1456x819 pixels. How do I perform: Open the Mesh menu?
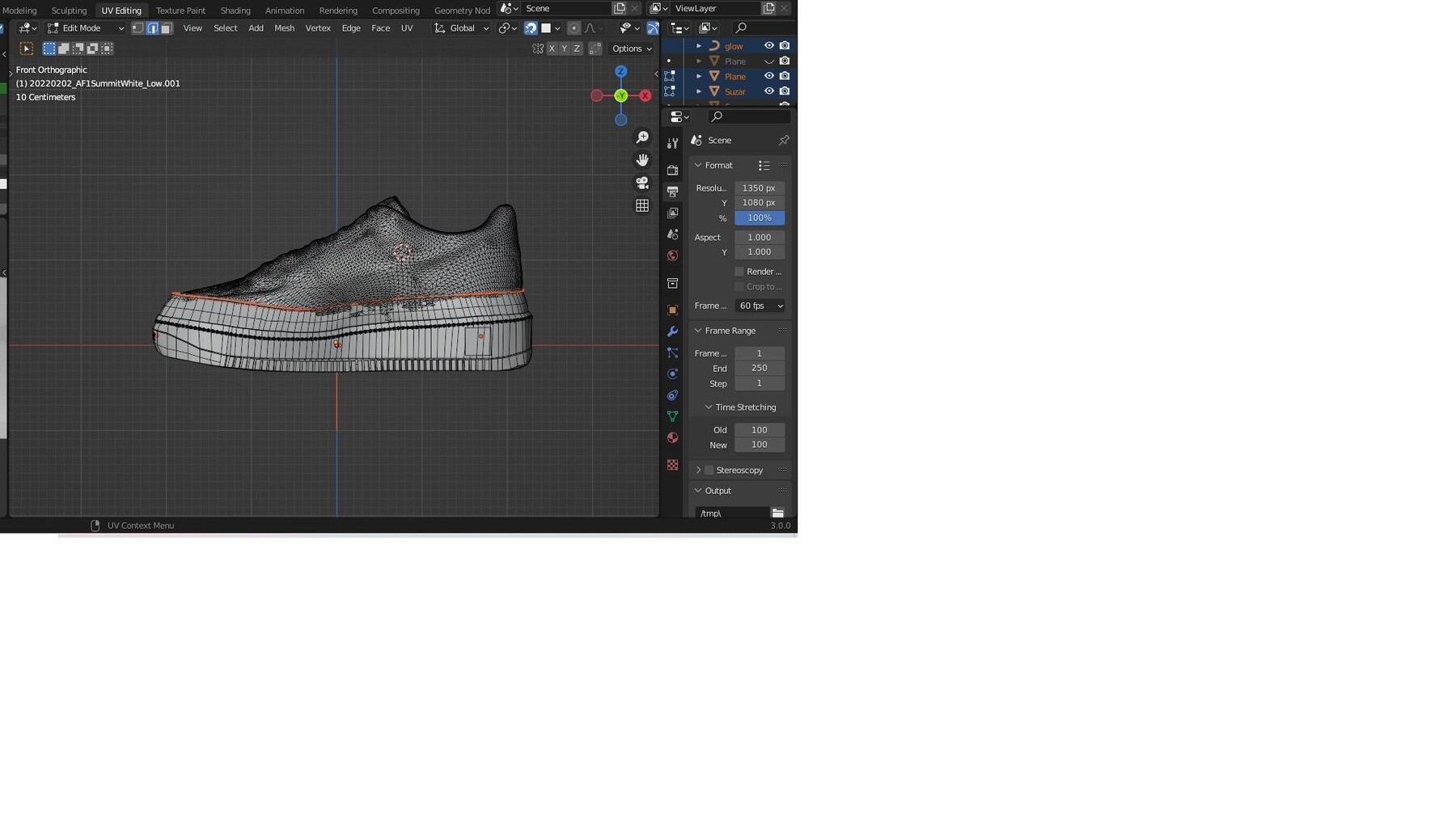click(x=284, y=27)
